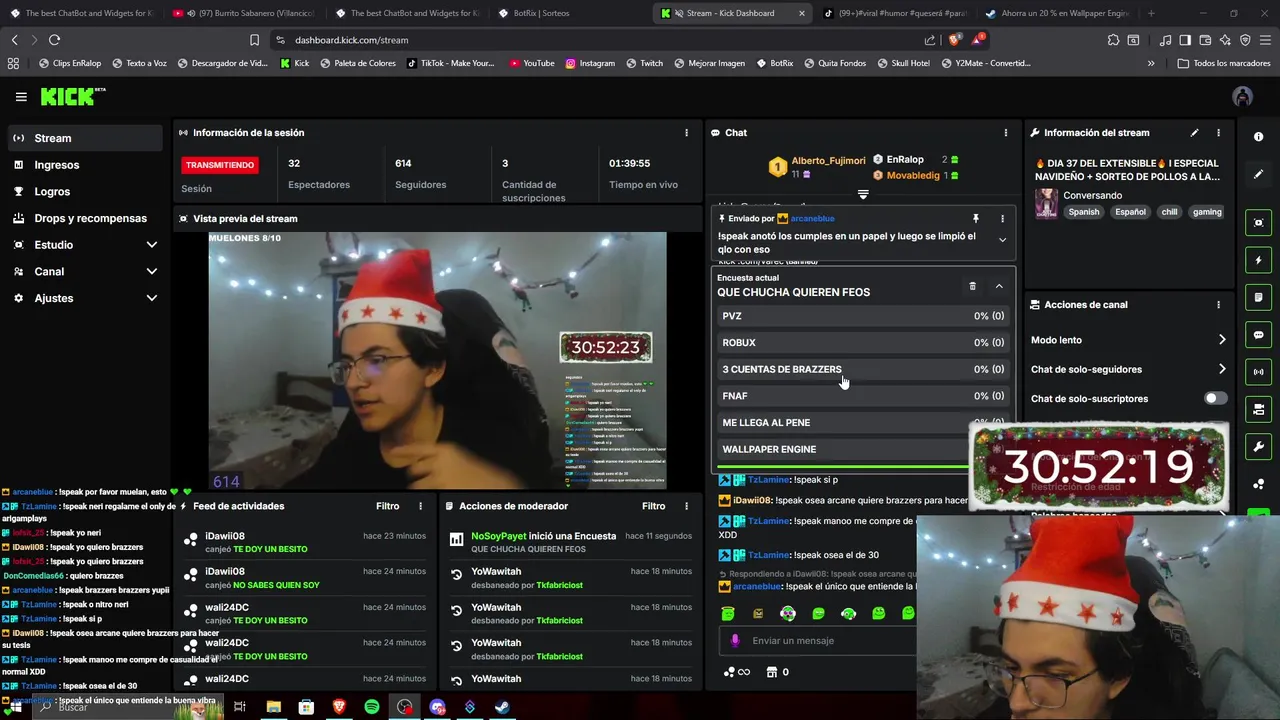Vote for PVZ poll option
This screenshot has height=720, width=1280.
pyautogui.click(x=863, y=316)
